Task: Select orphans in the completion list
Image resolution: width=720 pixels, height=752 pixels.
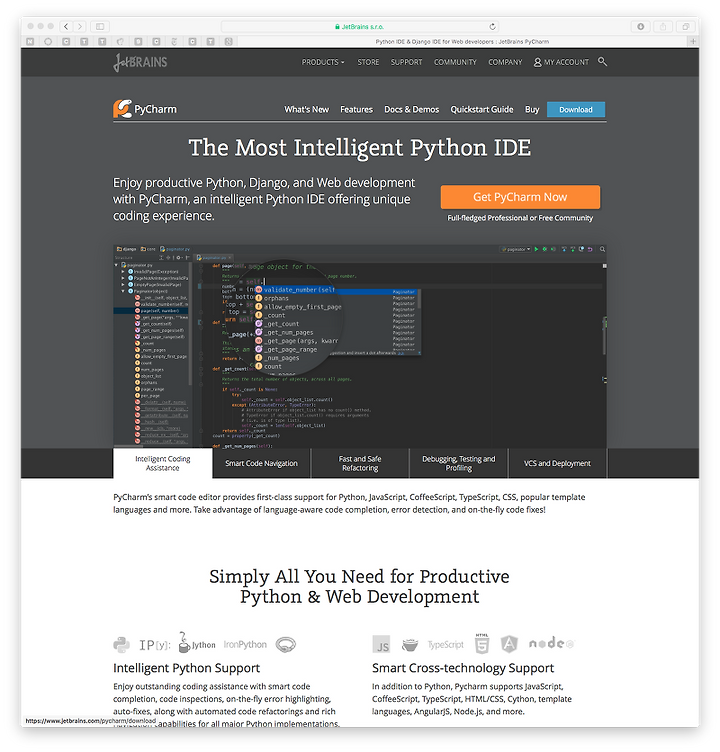Action: [x=276, y=298]
